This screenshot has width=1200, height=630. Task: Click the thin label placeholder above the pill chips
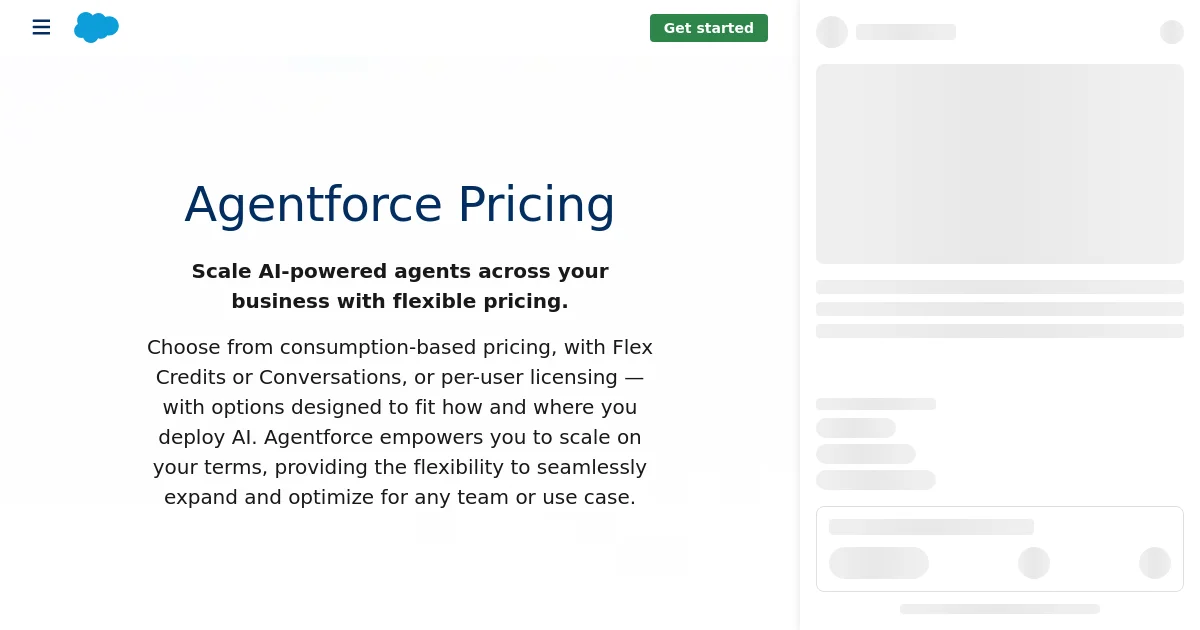pyautogui.click(x=876, y=404)
